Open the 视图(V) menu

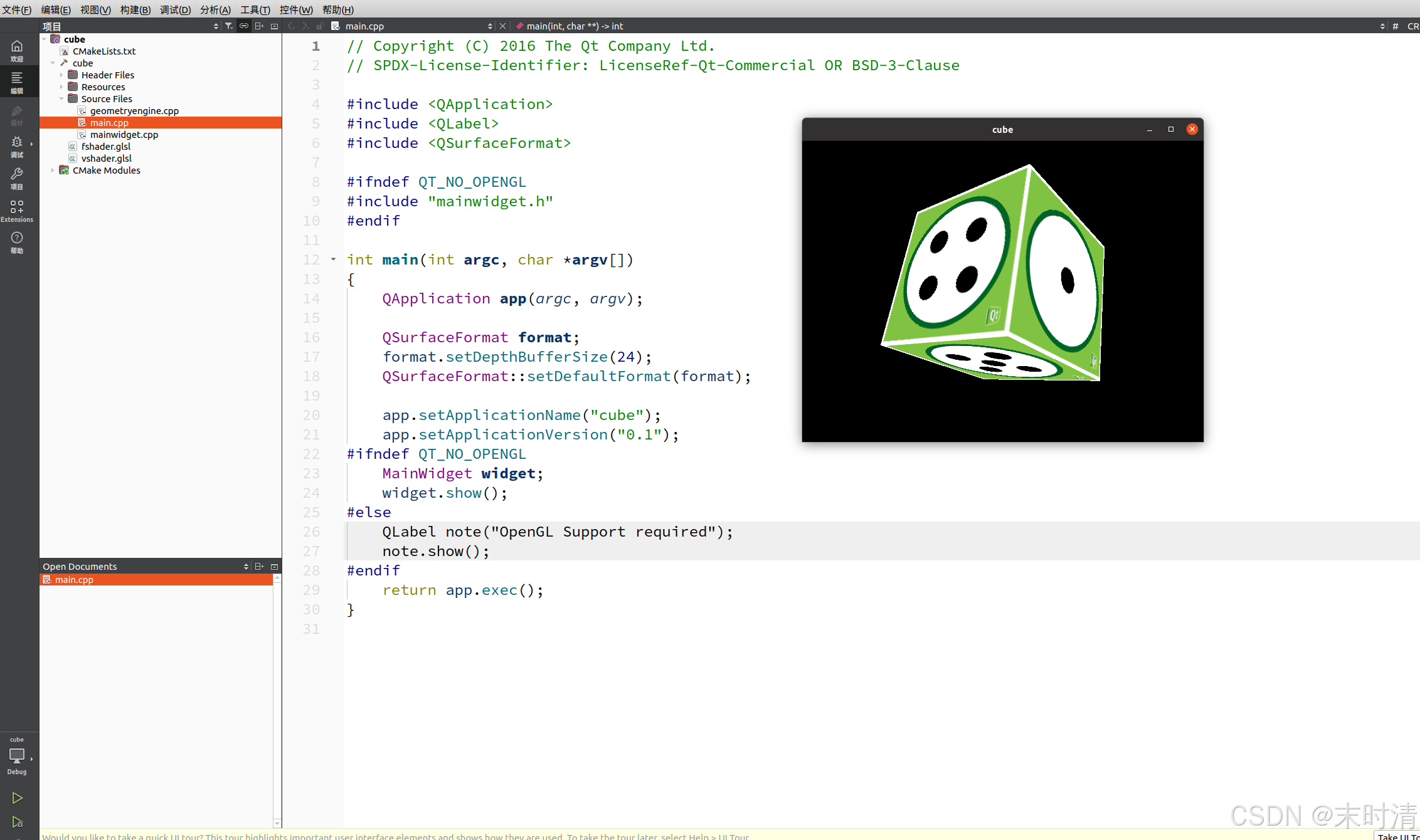coord(95,9)
